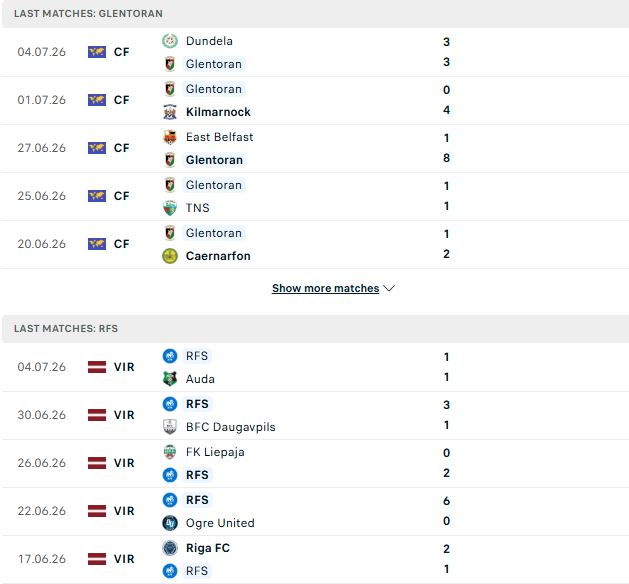Open the Show more matches link

point(325,288)
